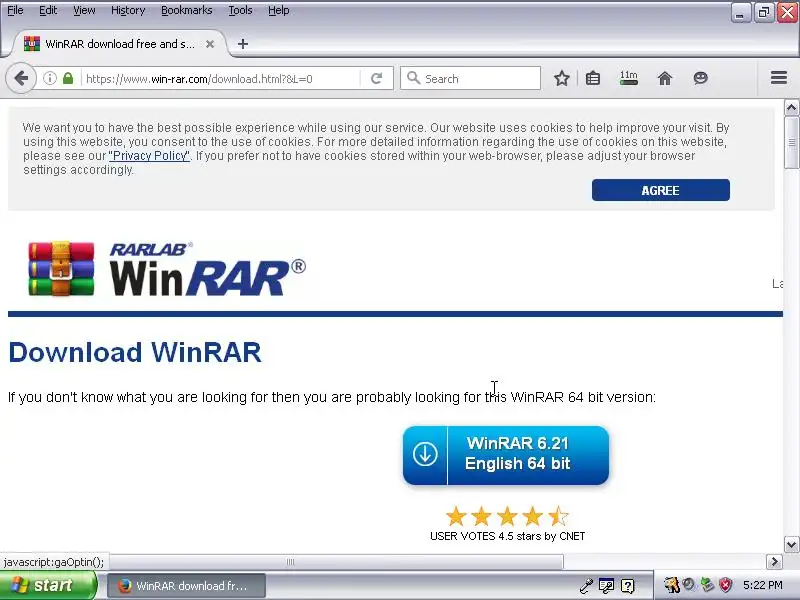800x600 pixels.
Task: Click the red shield tray icon
Action: [725, 585]
